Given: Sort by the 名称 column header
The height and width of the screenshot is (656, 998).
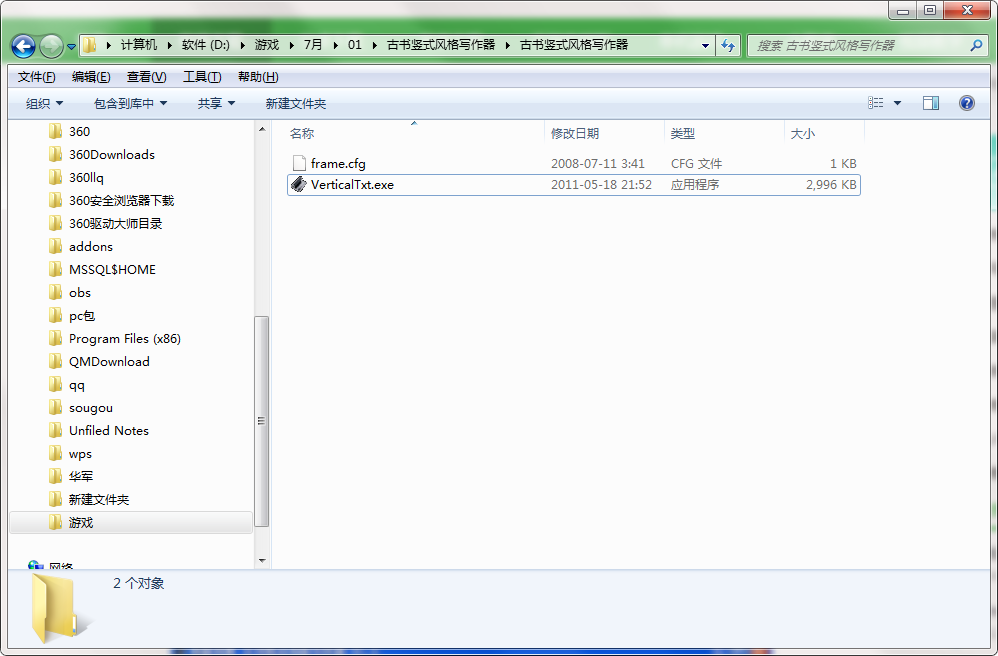Looking at the screenshot, I should (302, 134).
